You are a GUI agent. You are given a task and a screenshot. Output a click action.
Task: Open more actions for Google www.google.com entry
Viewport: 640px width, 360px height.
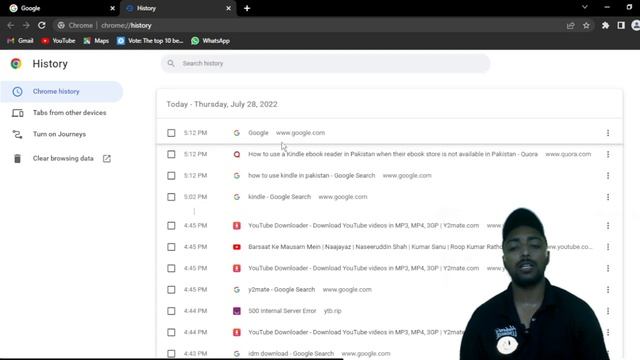pos(608,133)
